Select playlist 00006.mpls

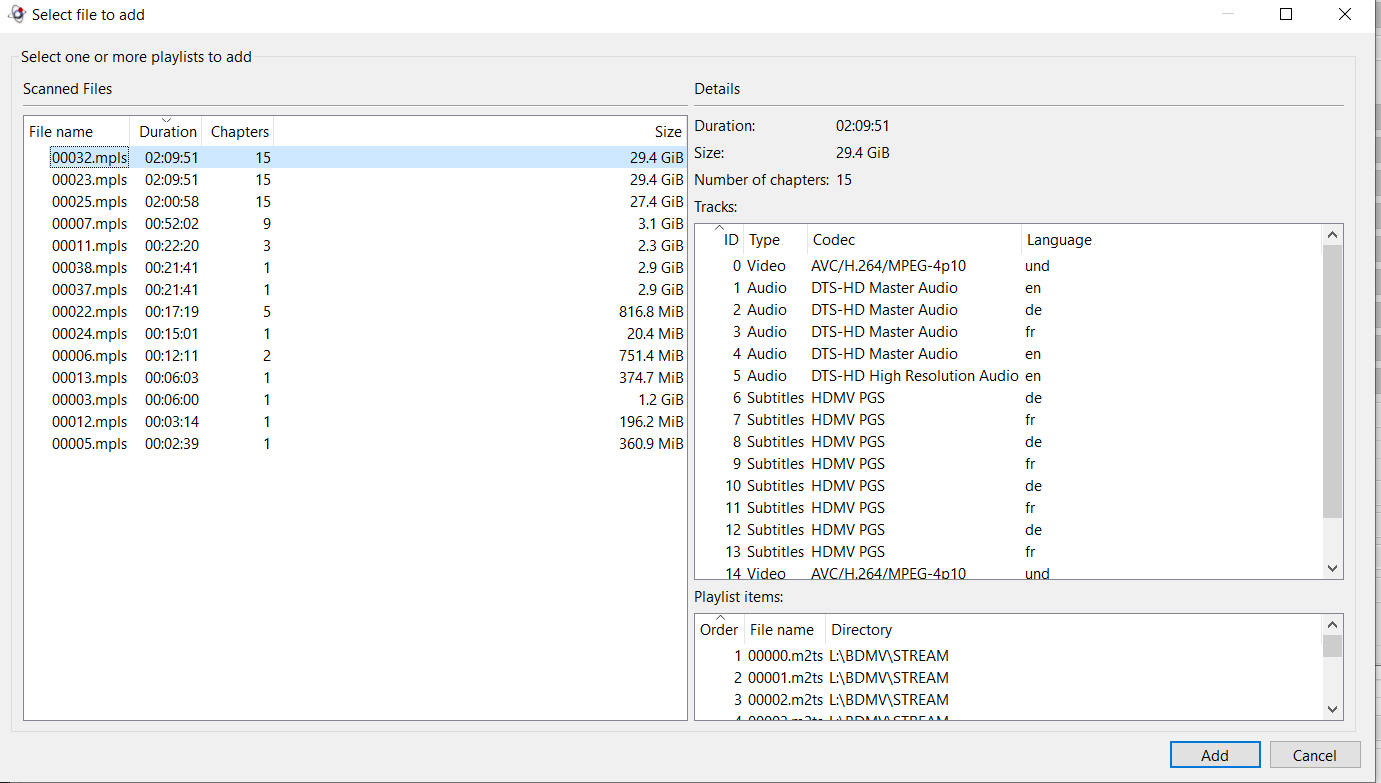click(355, 356)
